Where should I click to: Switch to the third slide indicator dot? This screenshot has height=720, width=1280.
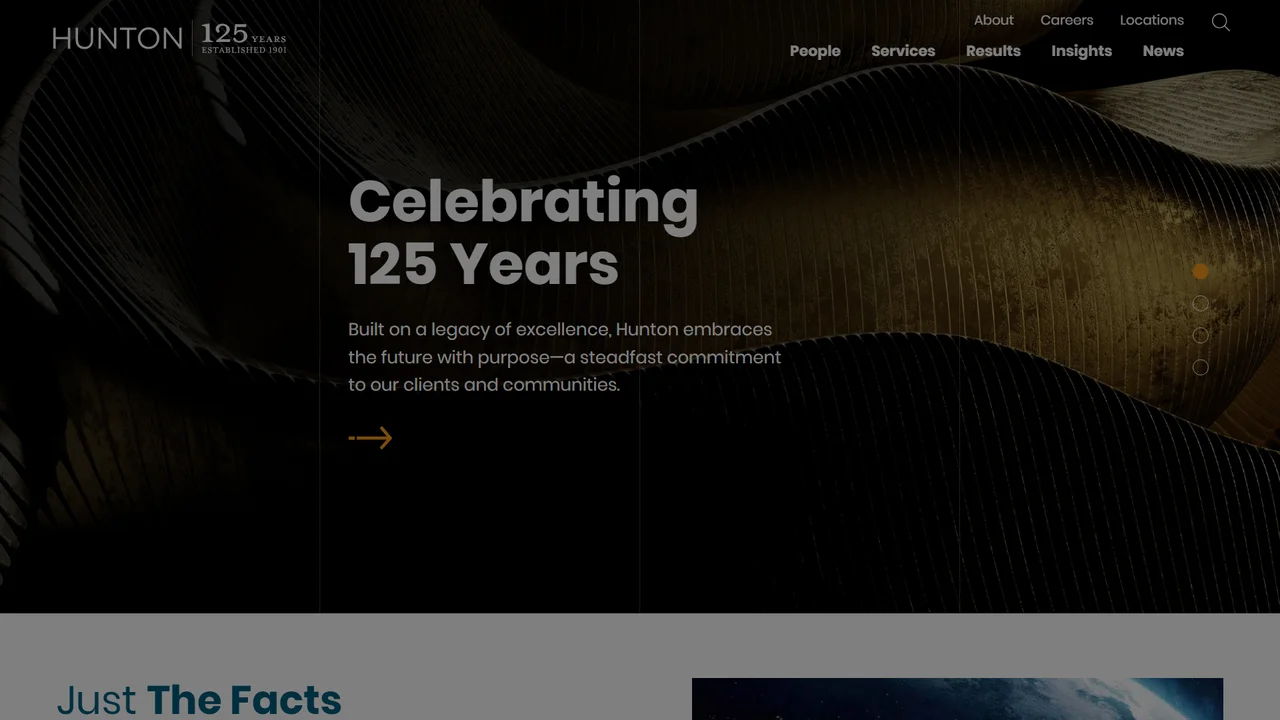(x=1201, y=335)
